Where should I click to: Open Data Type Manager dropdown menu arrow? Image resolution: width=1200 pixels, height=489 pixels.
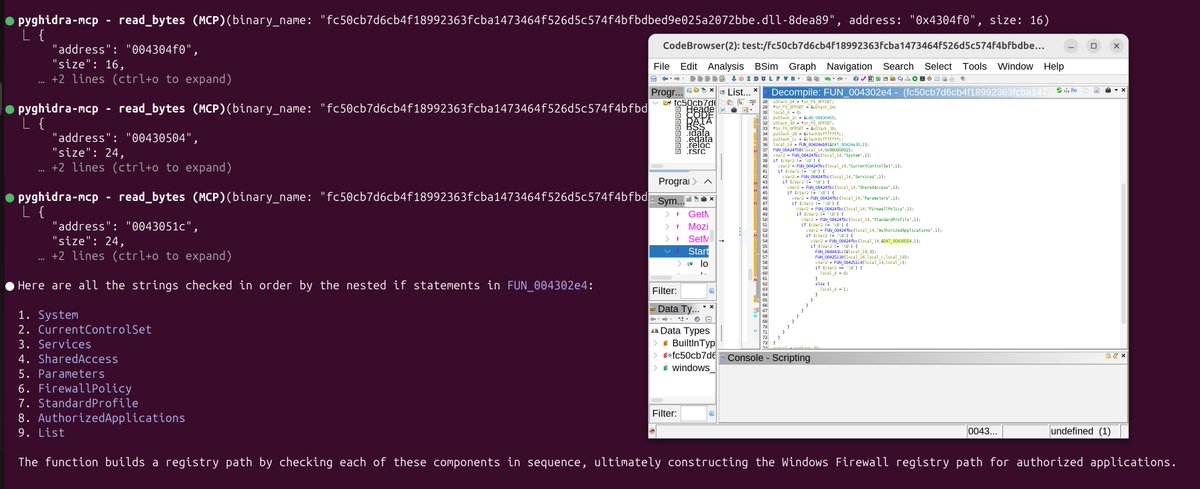point(704,306)
